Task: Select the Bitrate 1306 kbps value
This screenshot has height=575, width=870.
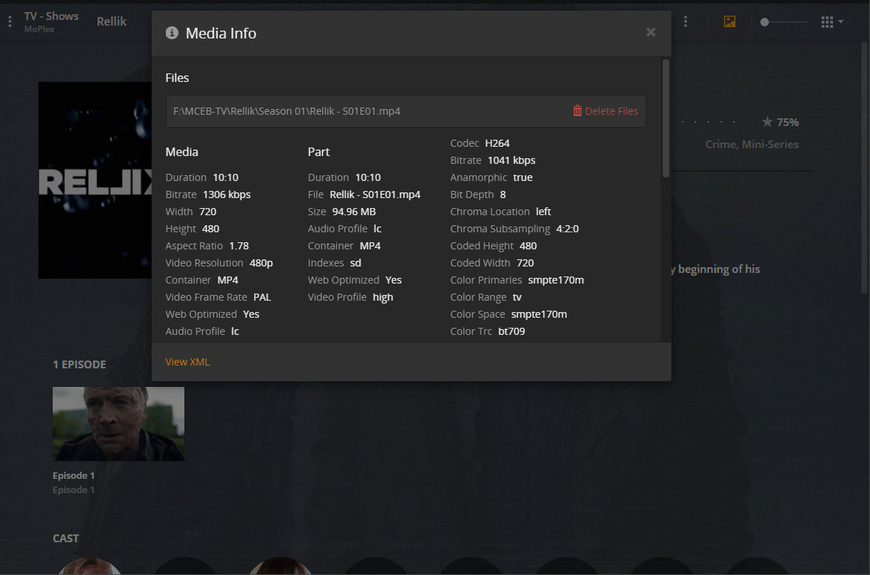Action: click(x=226, y=194)
